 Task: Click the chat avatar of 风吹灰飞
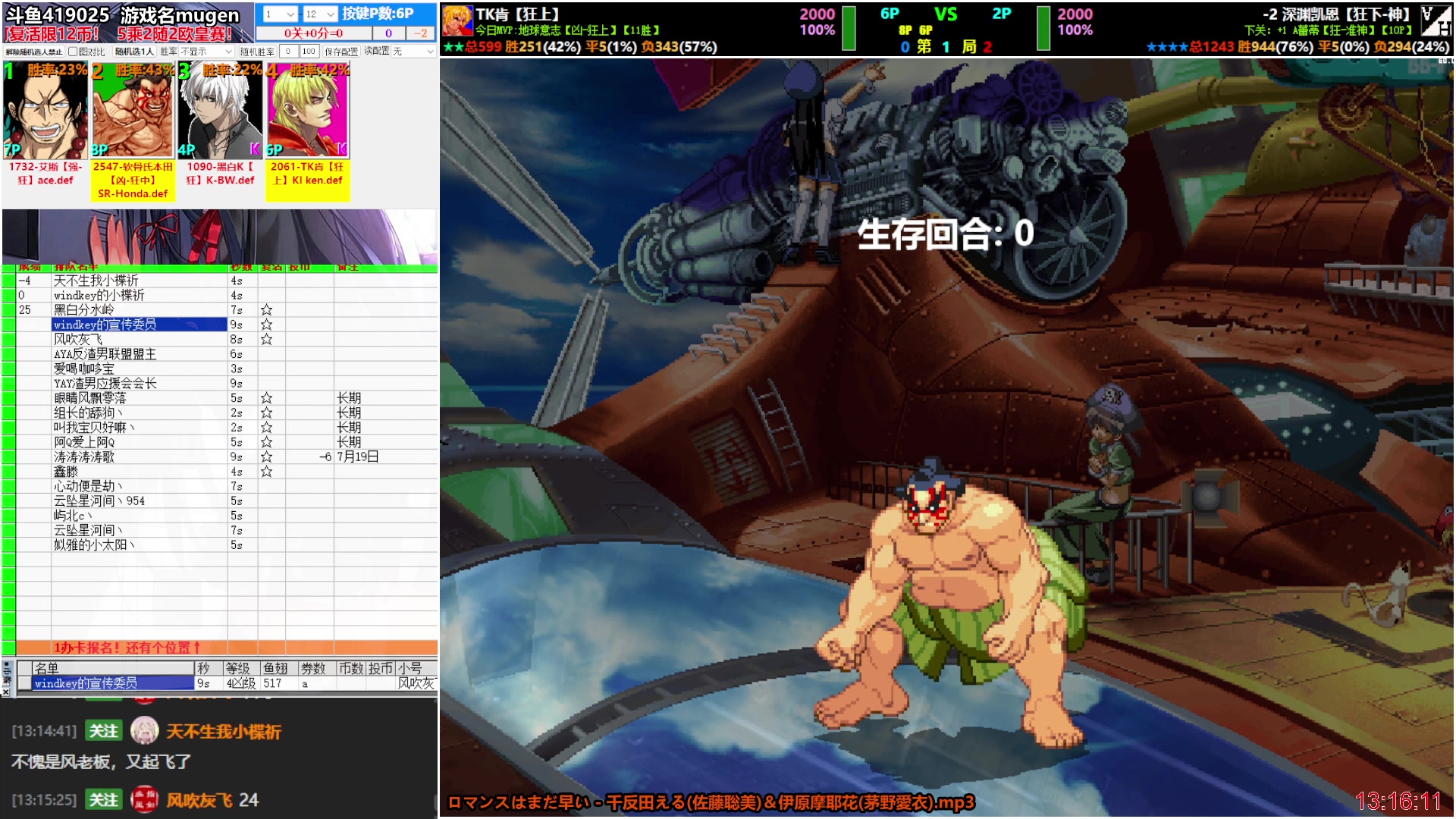pos(144,799)
